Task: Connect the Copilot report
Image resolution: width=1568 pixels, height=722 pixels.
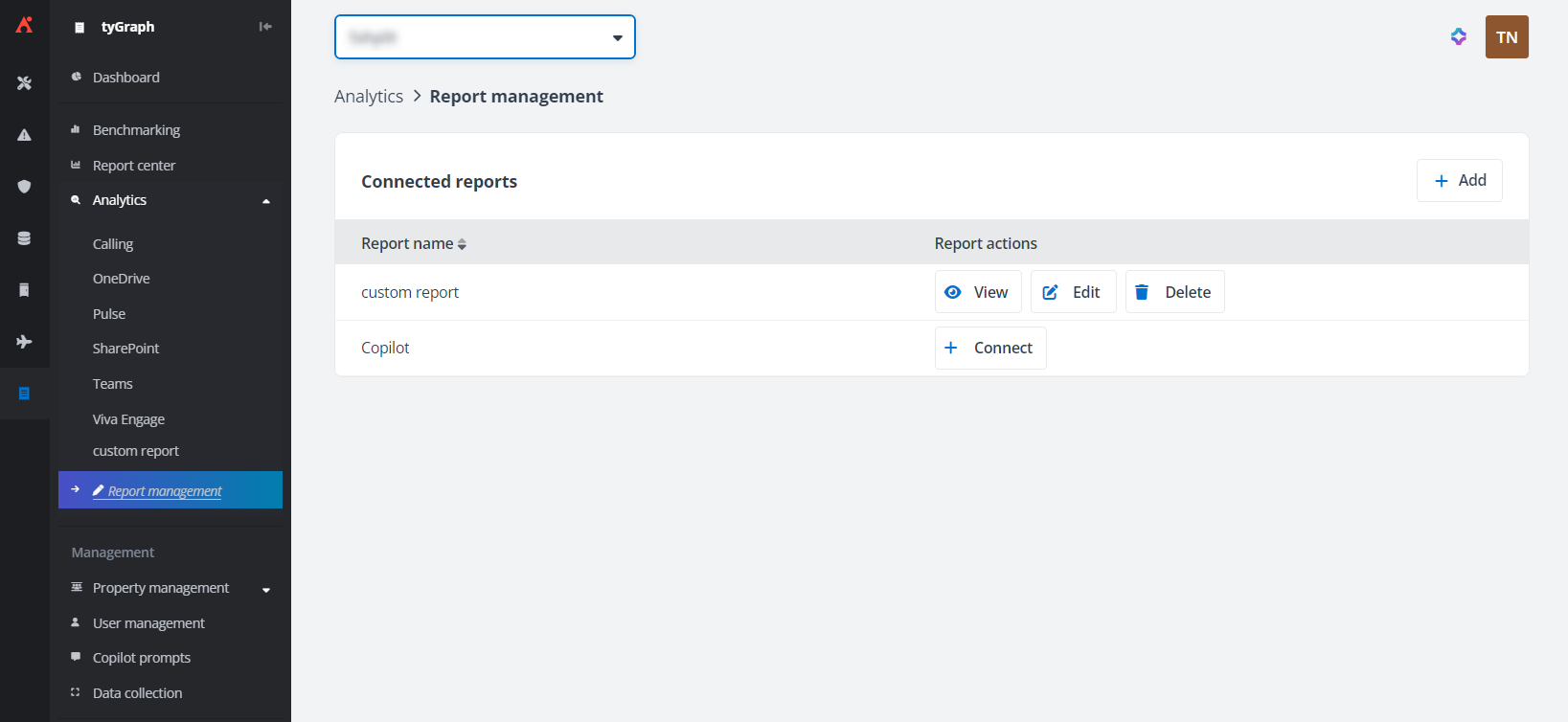Action: pos(989,348)
